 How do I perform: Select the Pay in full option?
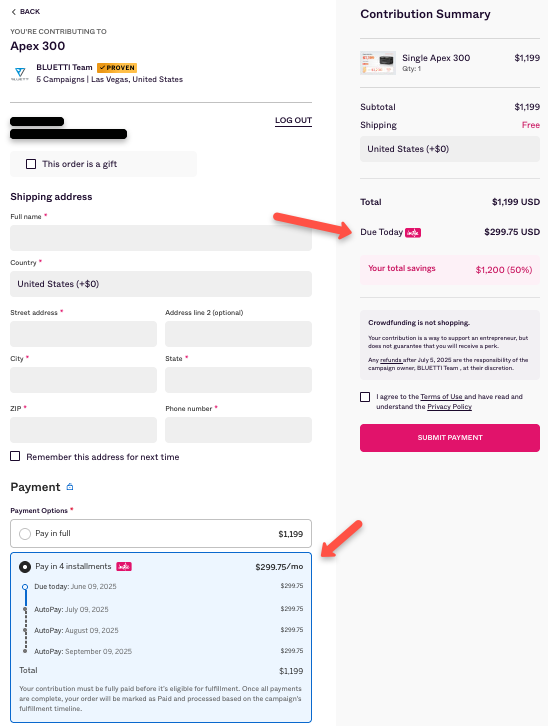[25, 534]
